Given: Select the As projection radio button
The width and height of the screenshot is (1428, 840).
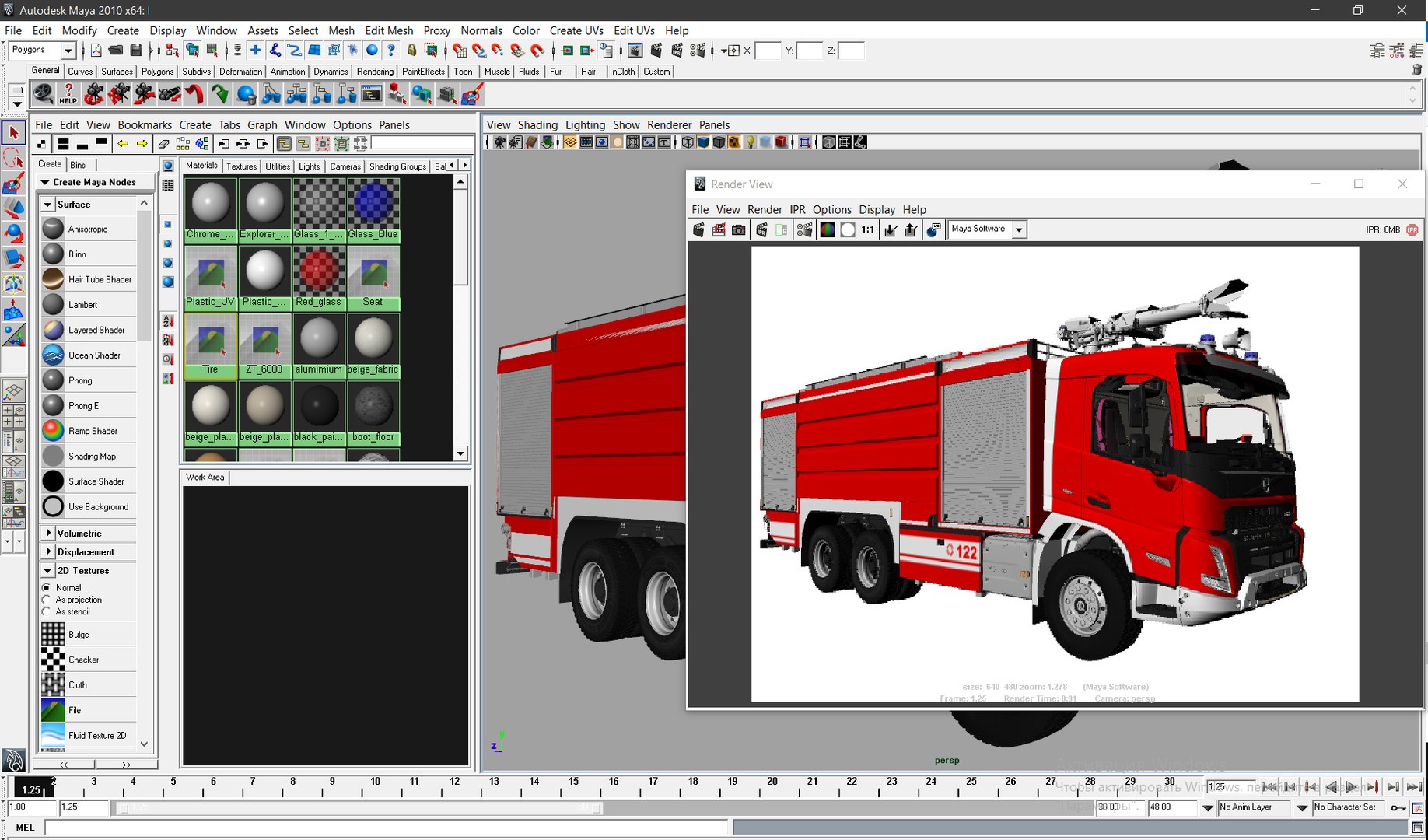Looking at the screenshot, I should coord(47,600).
